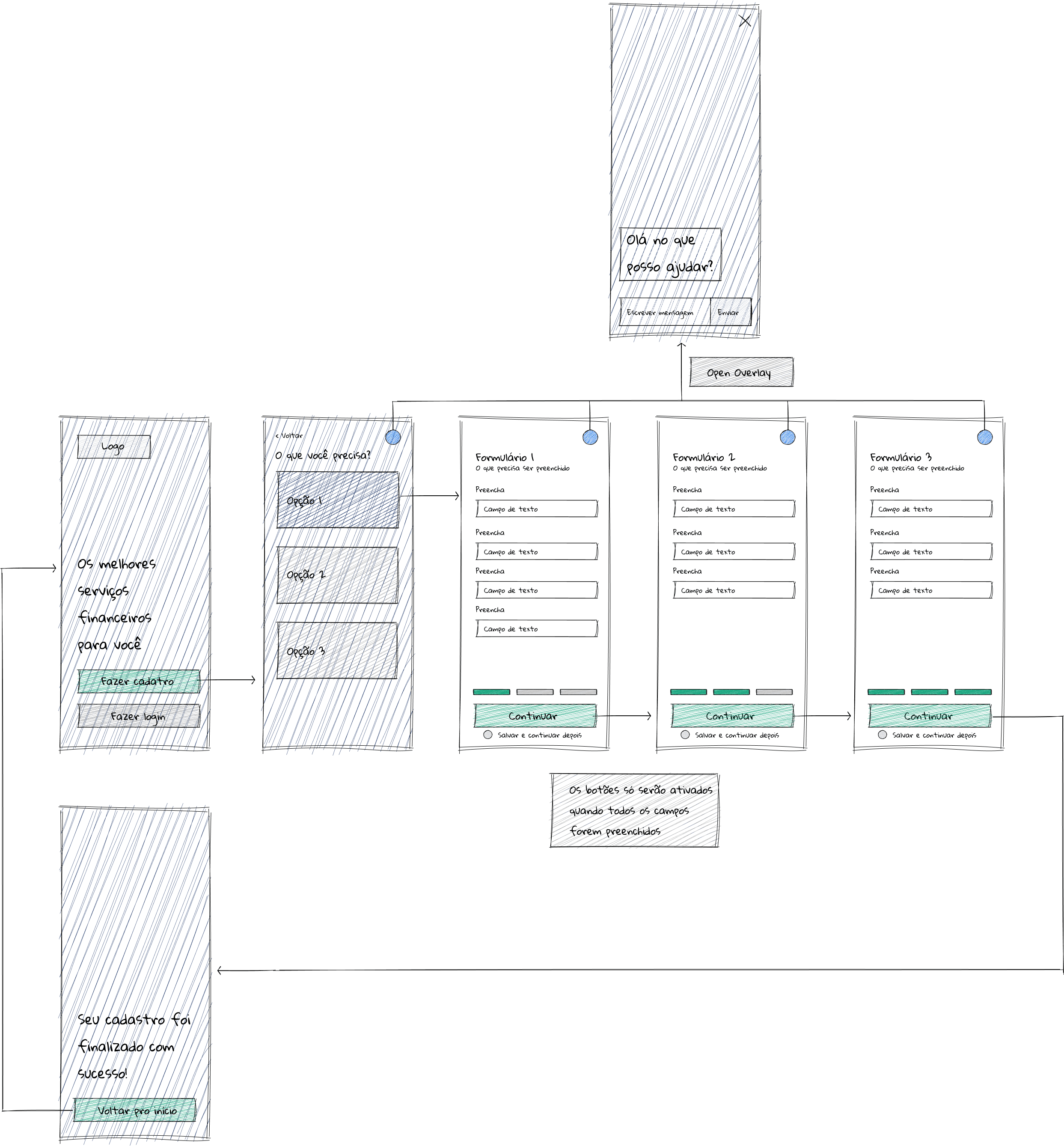Focus the 'Escrever mensagem' input field
Viewport: 1064px width, 1146px height.
pos(664,312)
